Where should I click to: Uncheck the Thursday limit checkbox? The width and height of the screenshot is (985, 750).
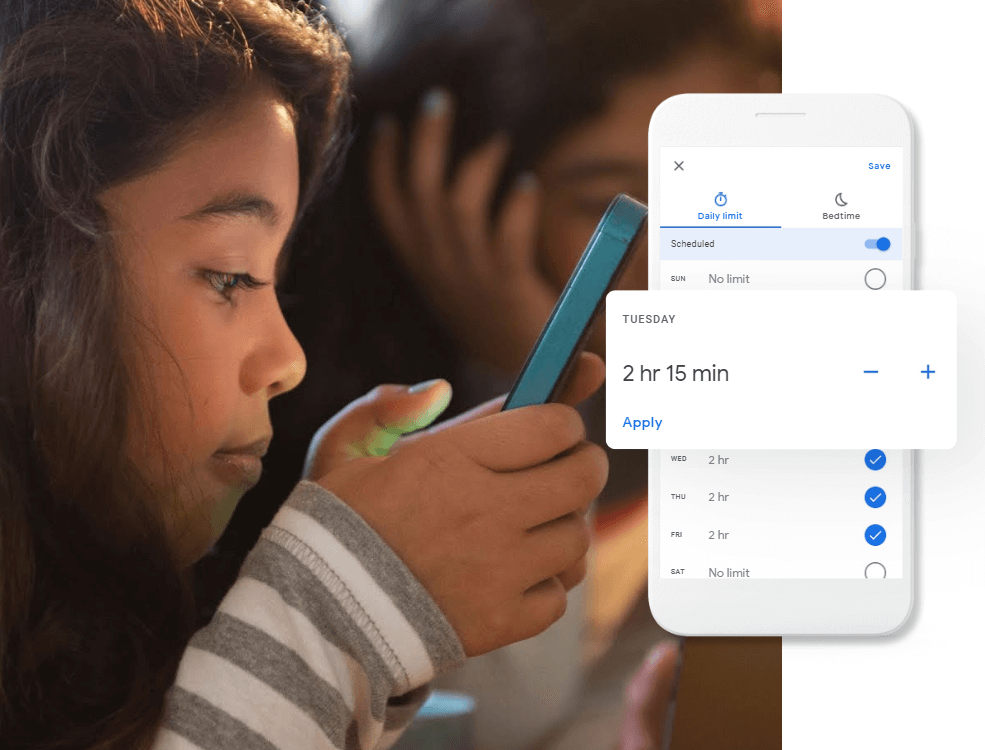coord(875,497)
